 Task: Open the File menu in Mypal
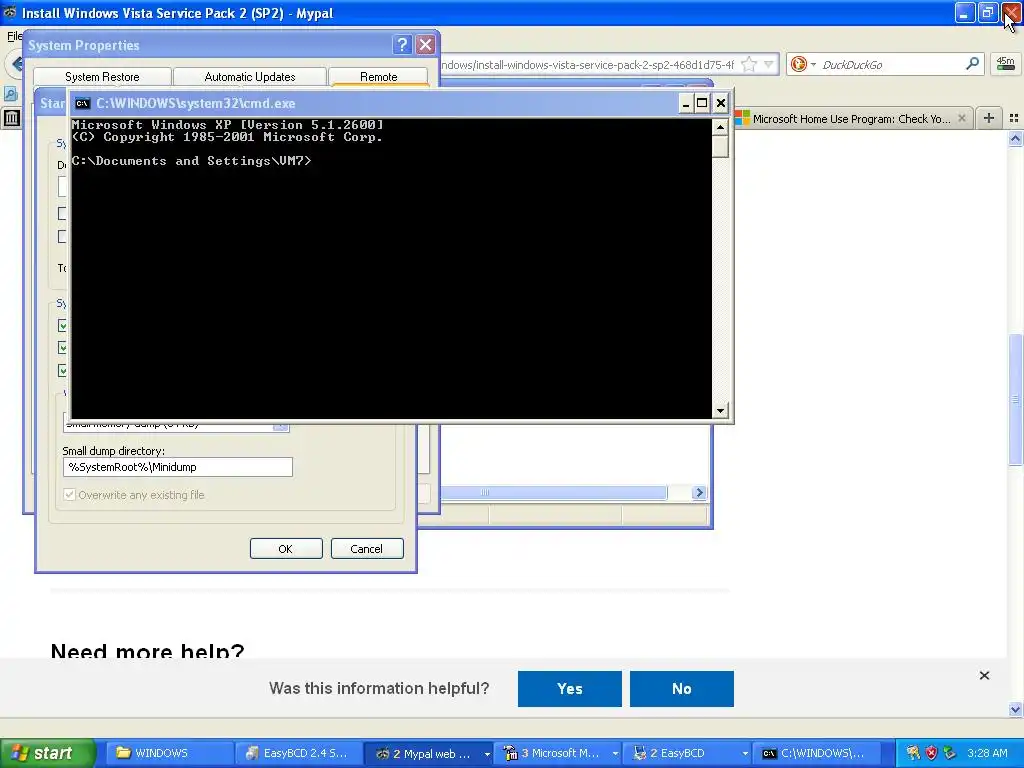click(14, 36)
